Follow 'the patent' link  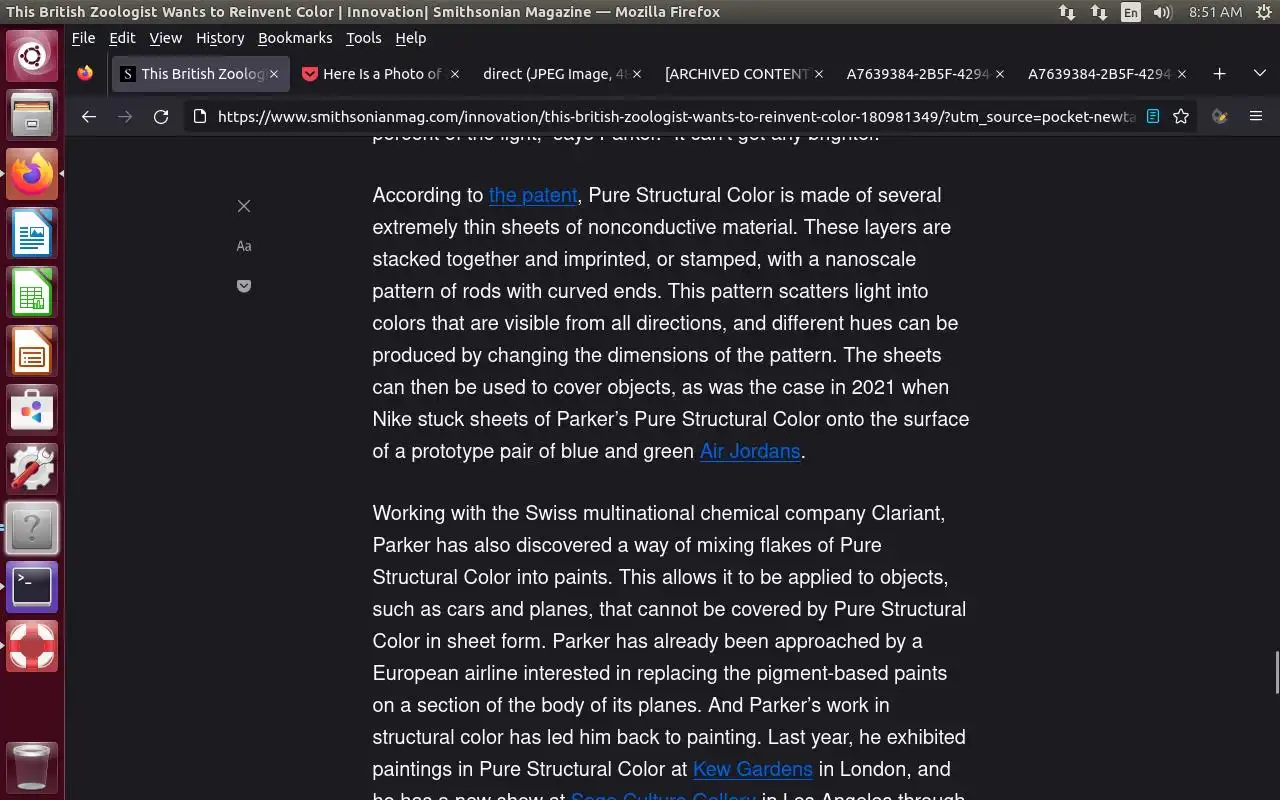point(533,195)
